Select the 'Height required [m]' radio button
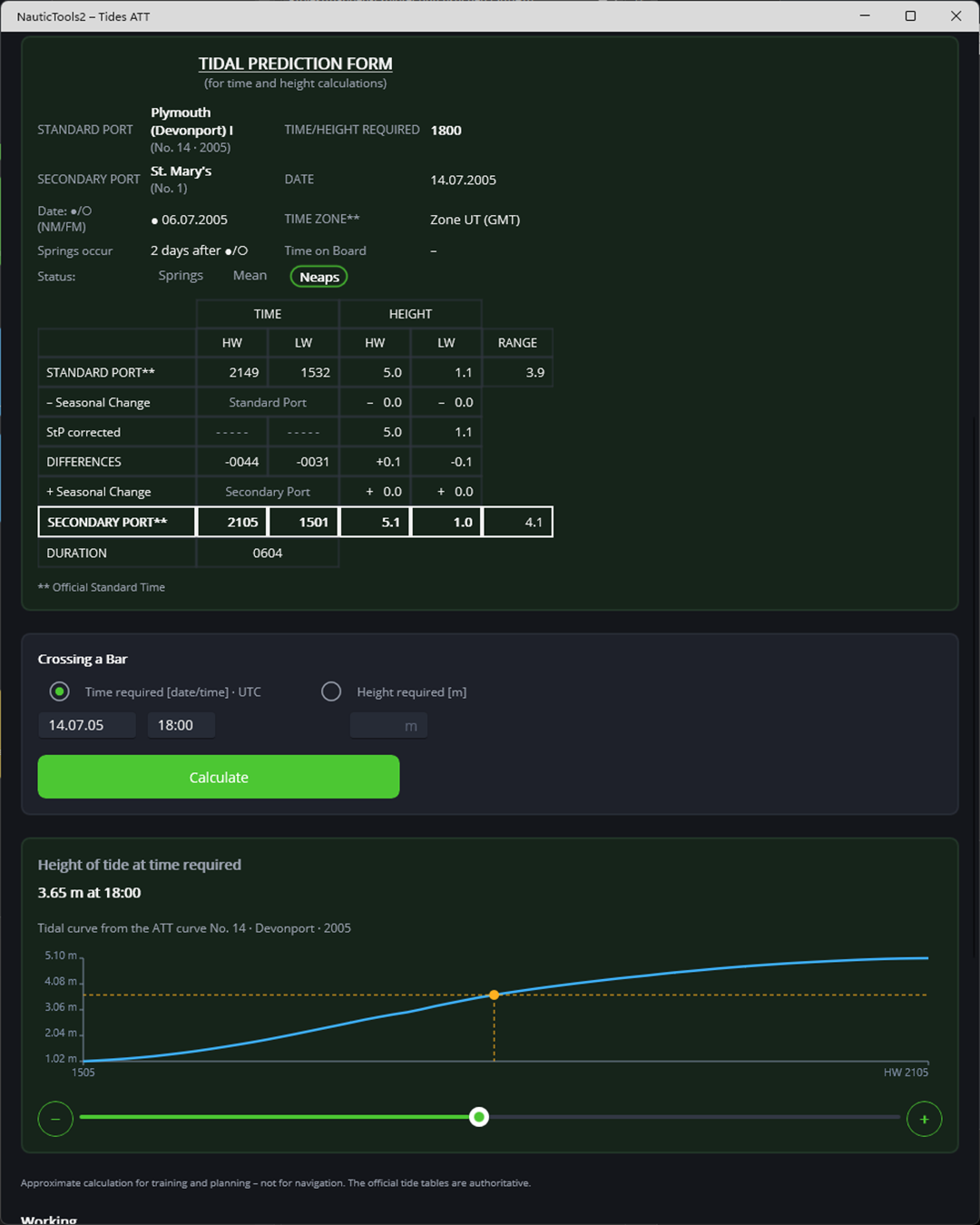 coord(331,691)
